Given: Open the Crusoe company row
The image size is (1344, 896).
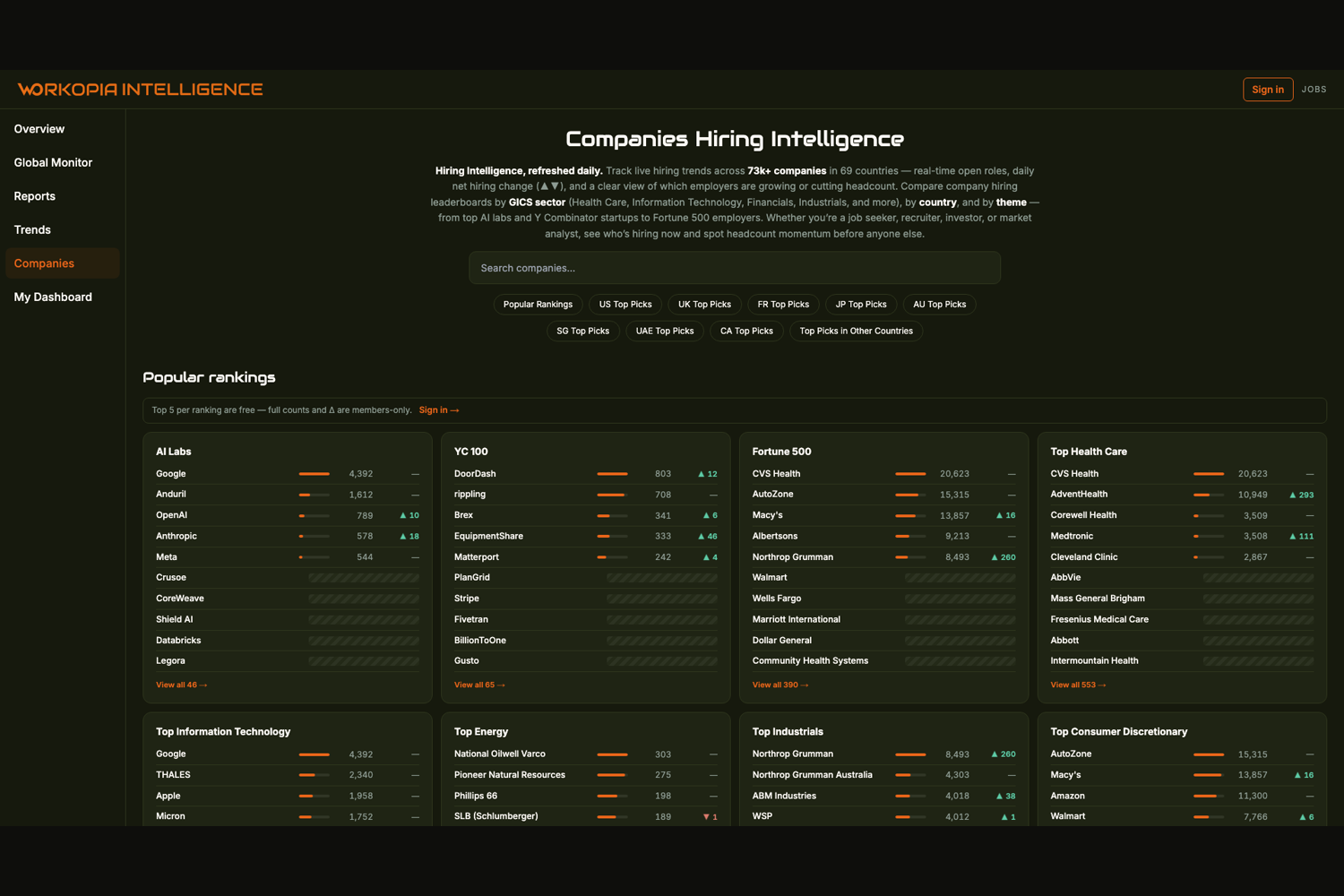Looking at the screenshot, I should click(288, 578).
